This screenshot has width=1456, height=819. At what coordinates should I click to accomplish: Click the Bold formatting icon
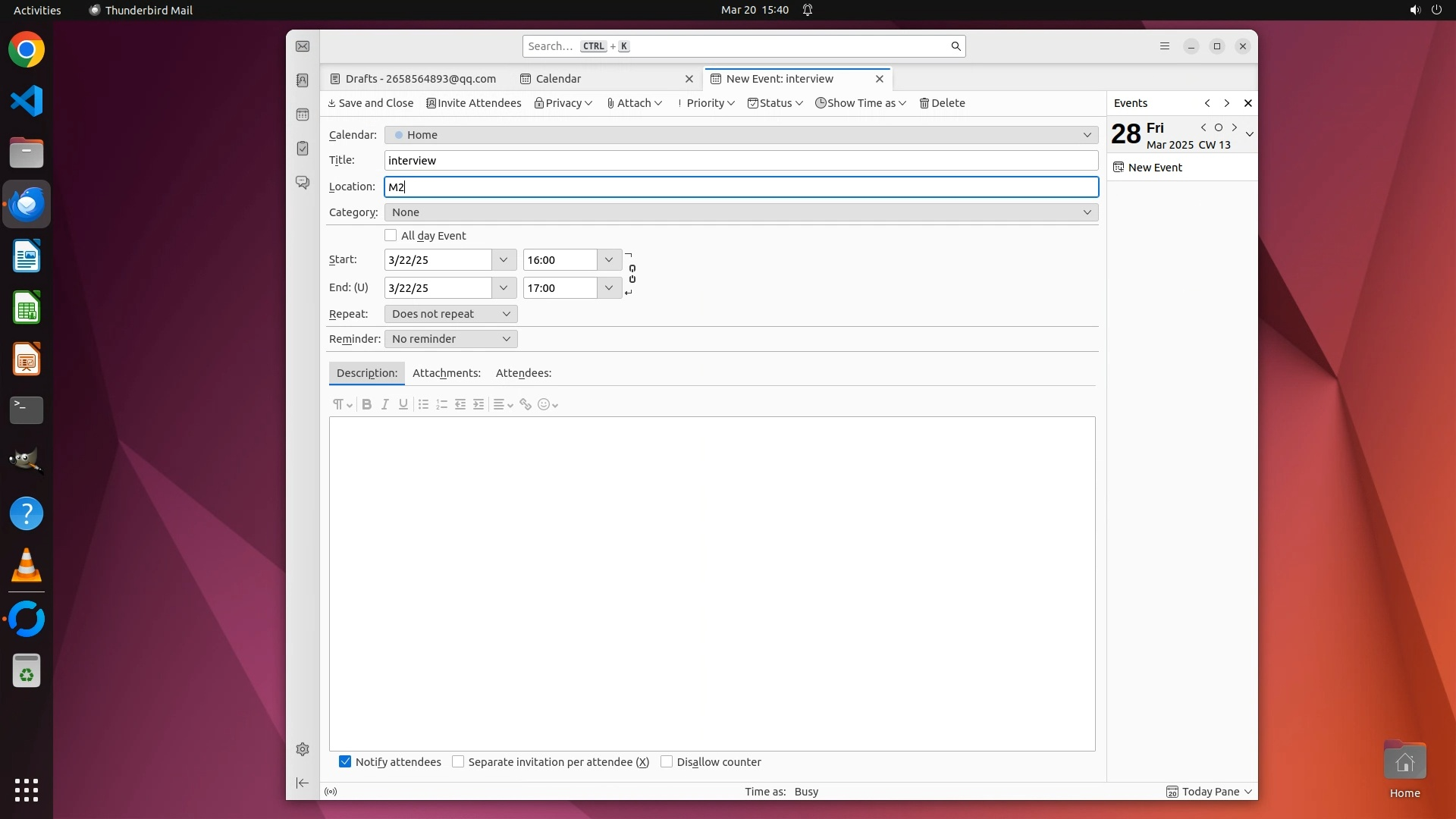pos(367,404)
